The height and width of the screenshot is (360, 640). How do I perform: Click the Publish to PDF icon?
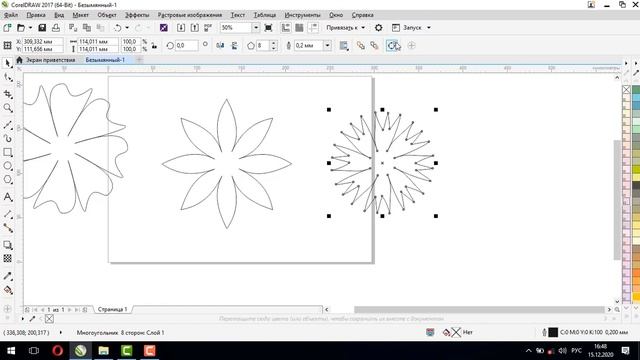coord(208,28)
